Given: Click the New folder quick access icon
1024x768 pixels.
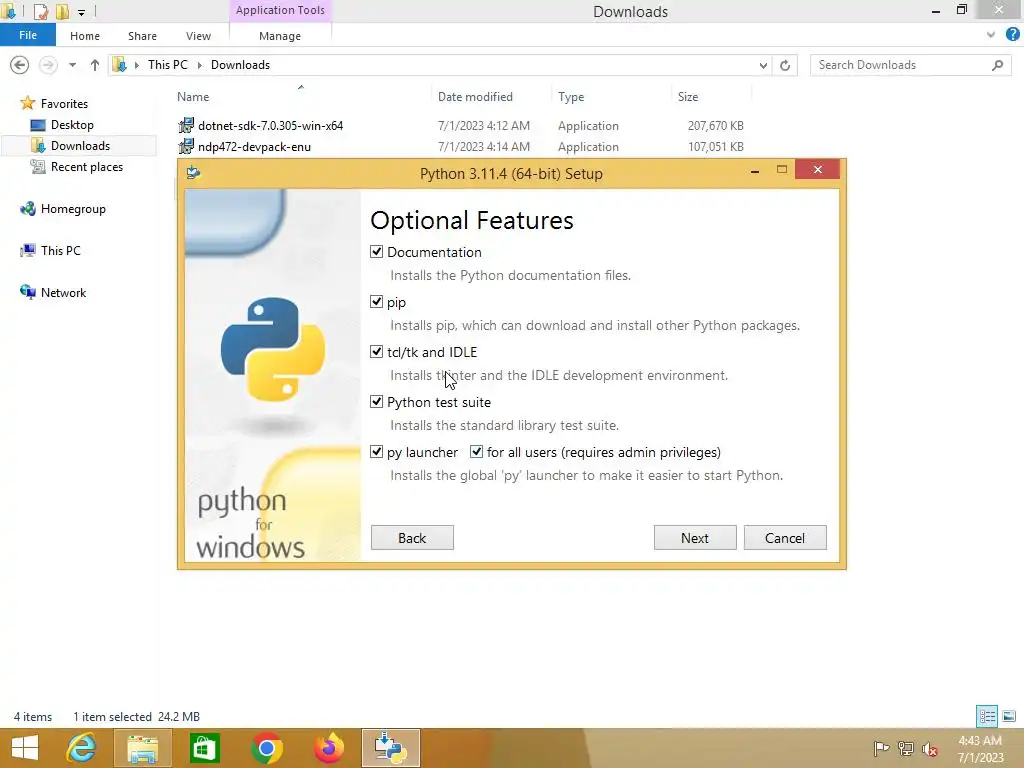Looking at the screenshot, I should point(62,11).
